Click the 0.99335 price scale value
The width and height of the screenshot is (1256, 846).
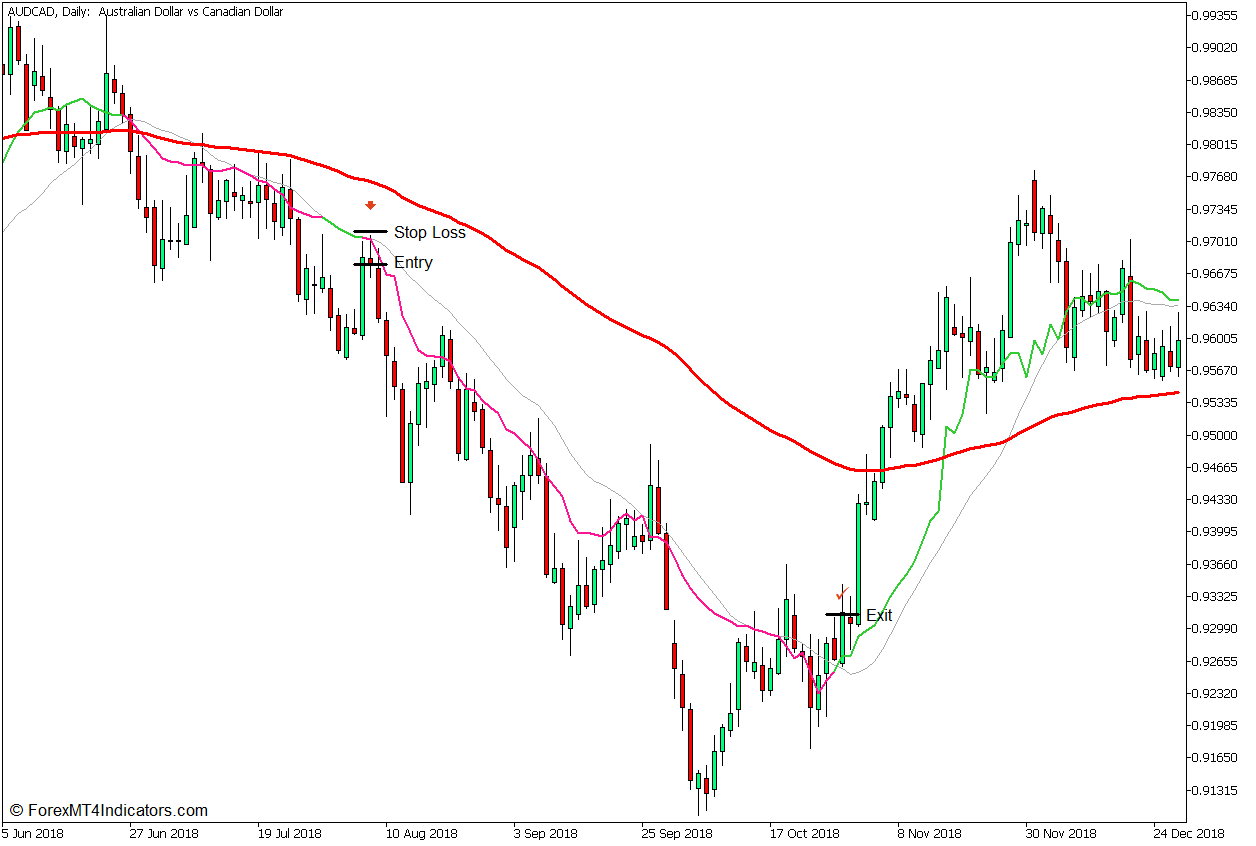click(1213, 15)
